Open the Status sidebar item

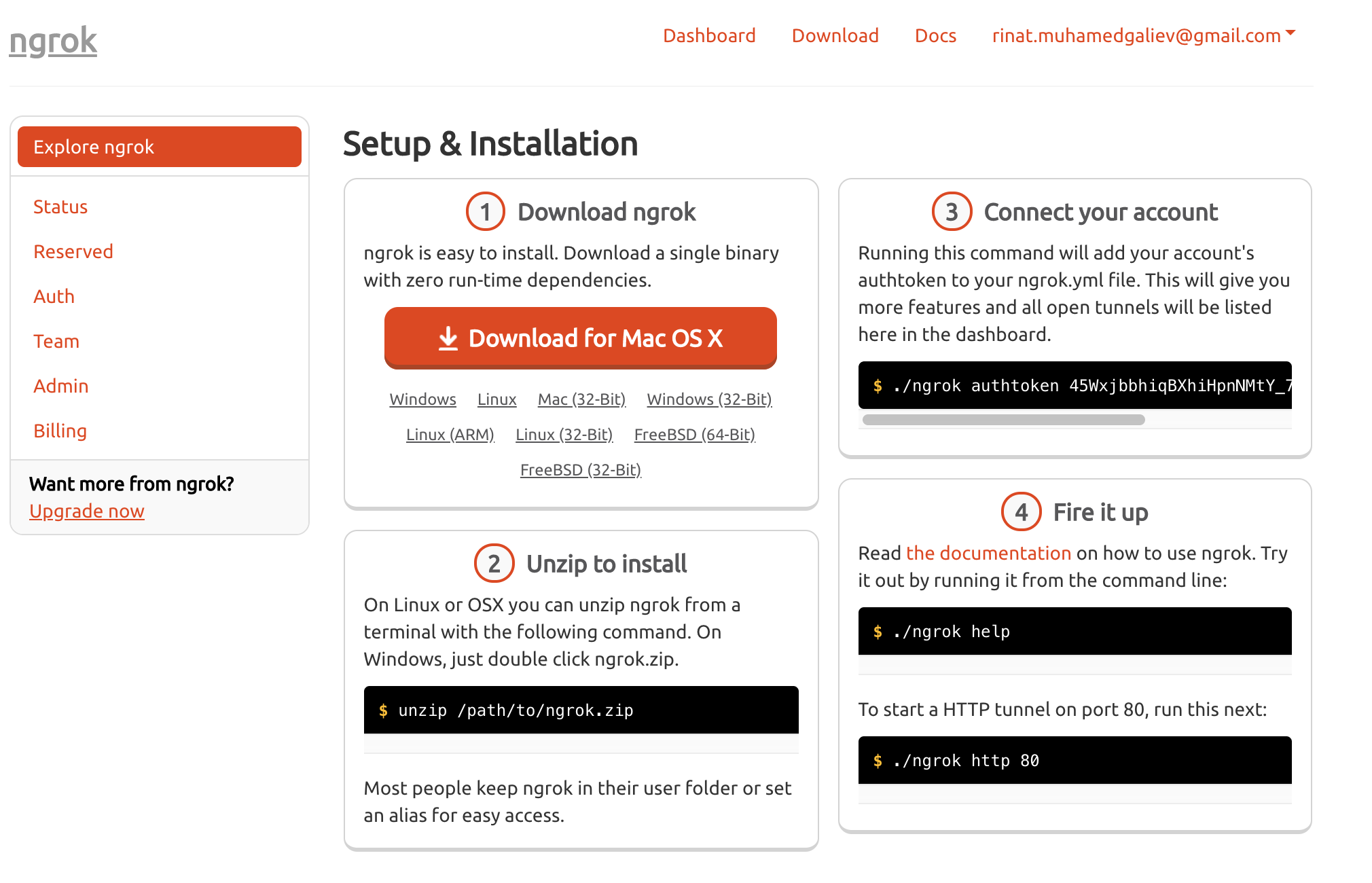click(60, 206)
